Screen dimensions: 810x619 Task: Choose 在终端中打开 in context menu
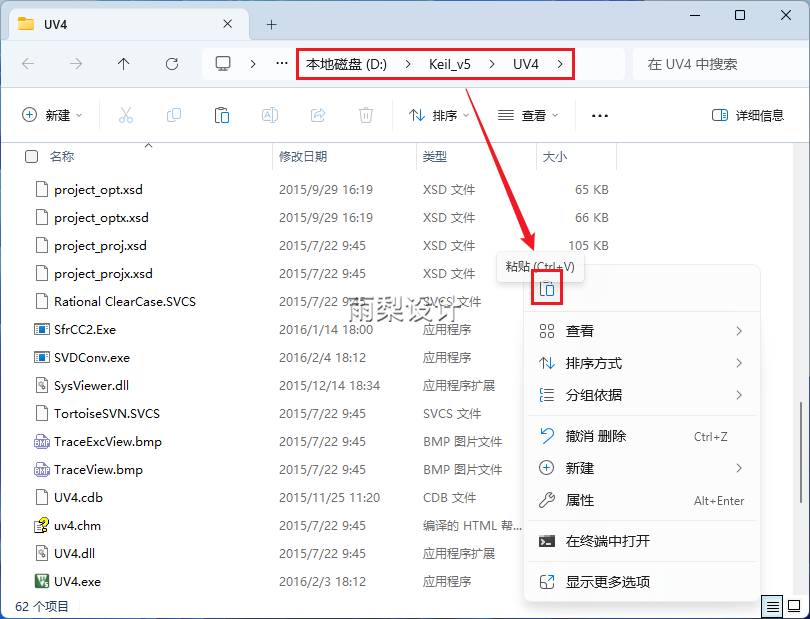coord(642,541)
